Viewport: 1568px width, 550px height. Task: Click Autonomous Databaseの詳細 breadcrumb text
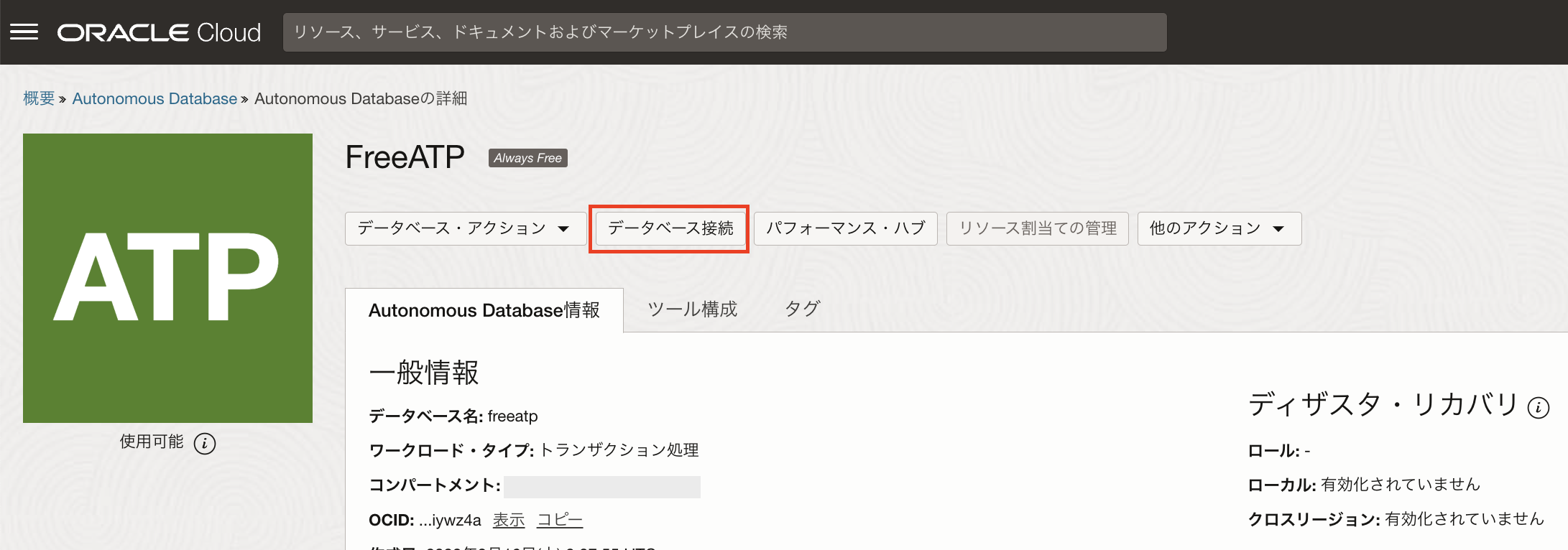[x=361, y=98]
